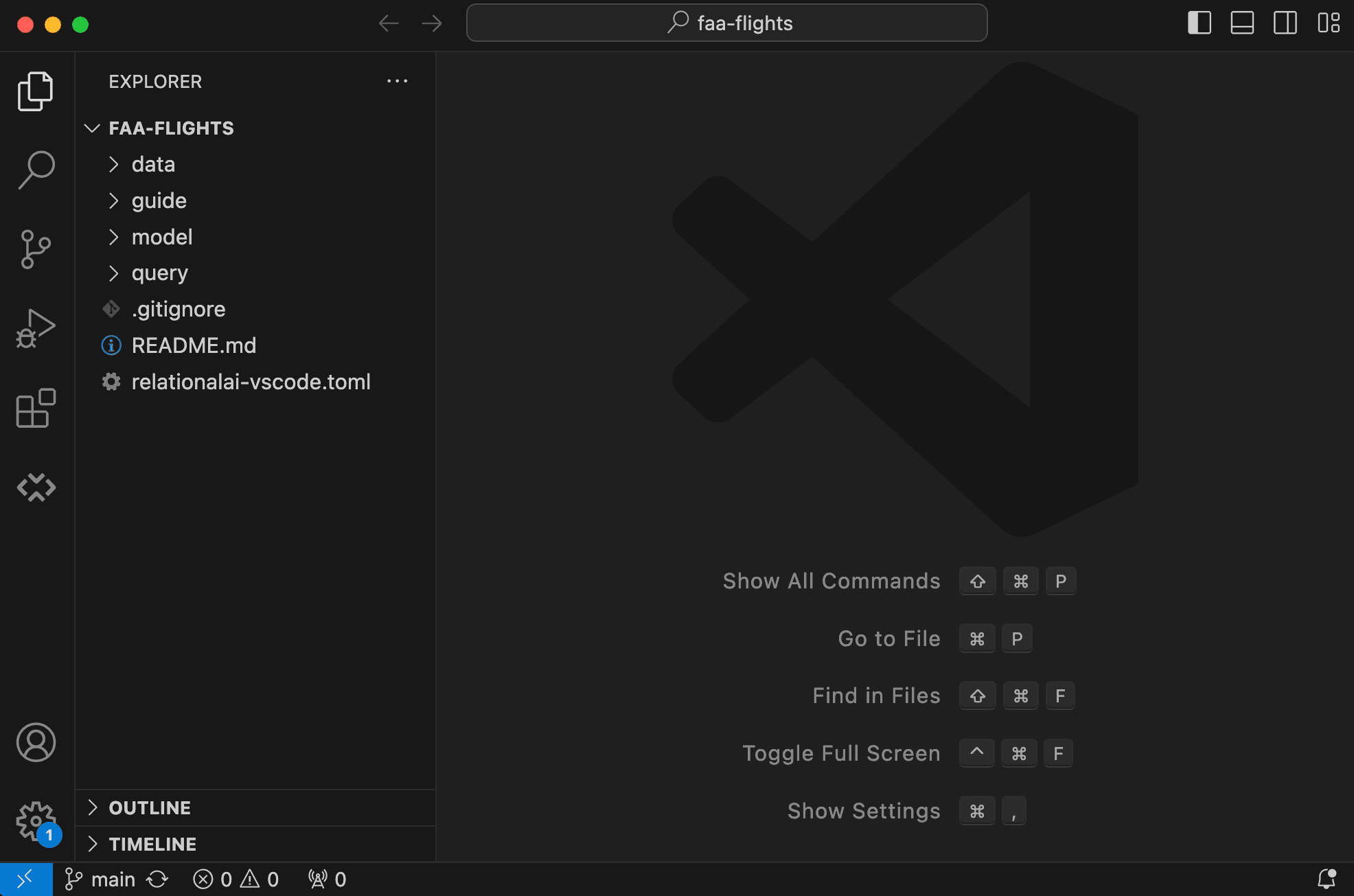Open the Explorer views and more actions menu
This screenshot has width=1354, height=896.
(x=398, y=81)
